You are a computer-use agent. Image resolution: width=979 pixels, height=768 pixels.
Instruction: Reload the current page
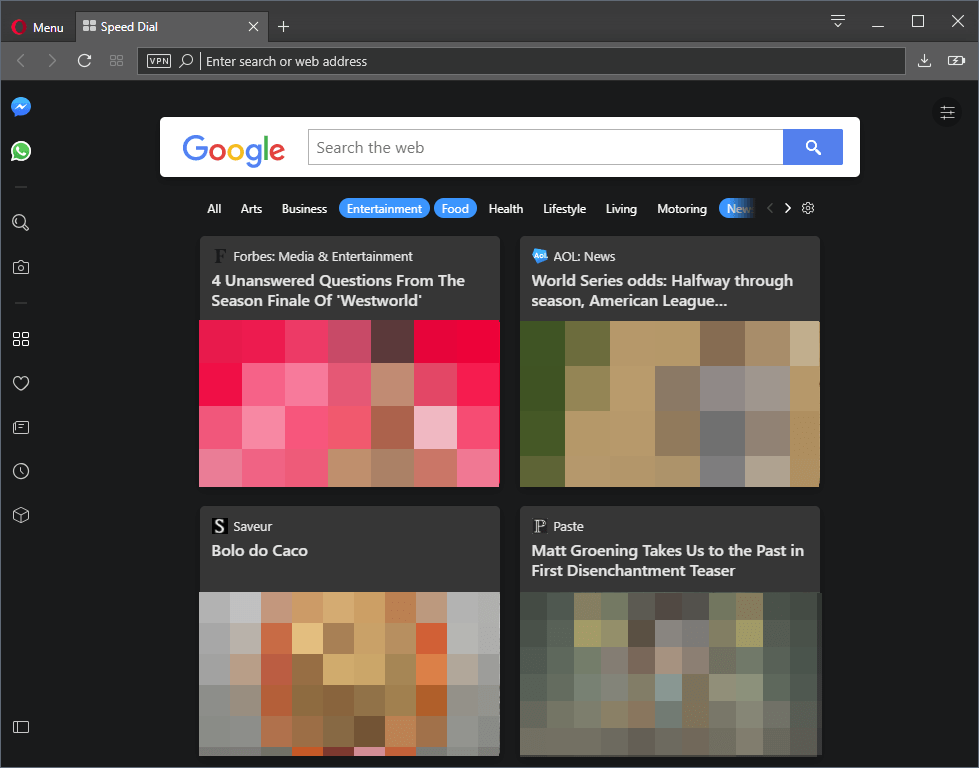click(84, 61)
